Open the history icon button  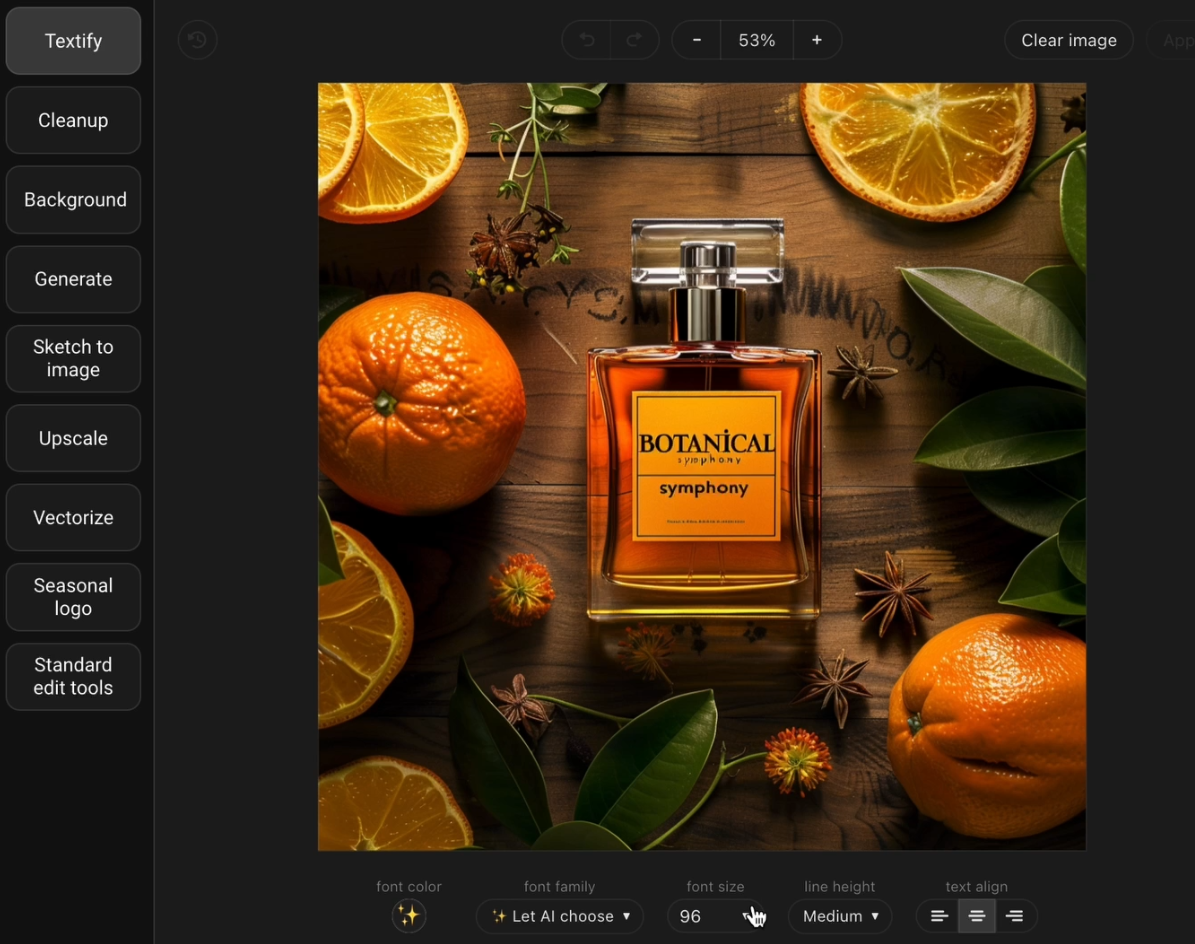click(x=197, y=40)
